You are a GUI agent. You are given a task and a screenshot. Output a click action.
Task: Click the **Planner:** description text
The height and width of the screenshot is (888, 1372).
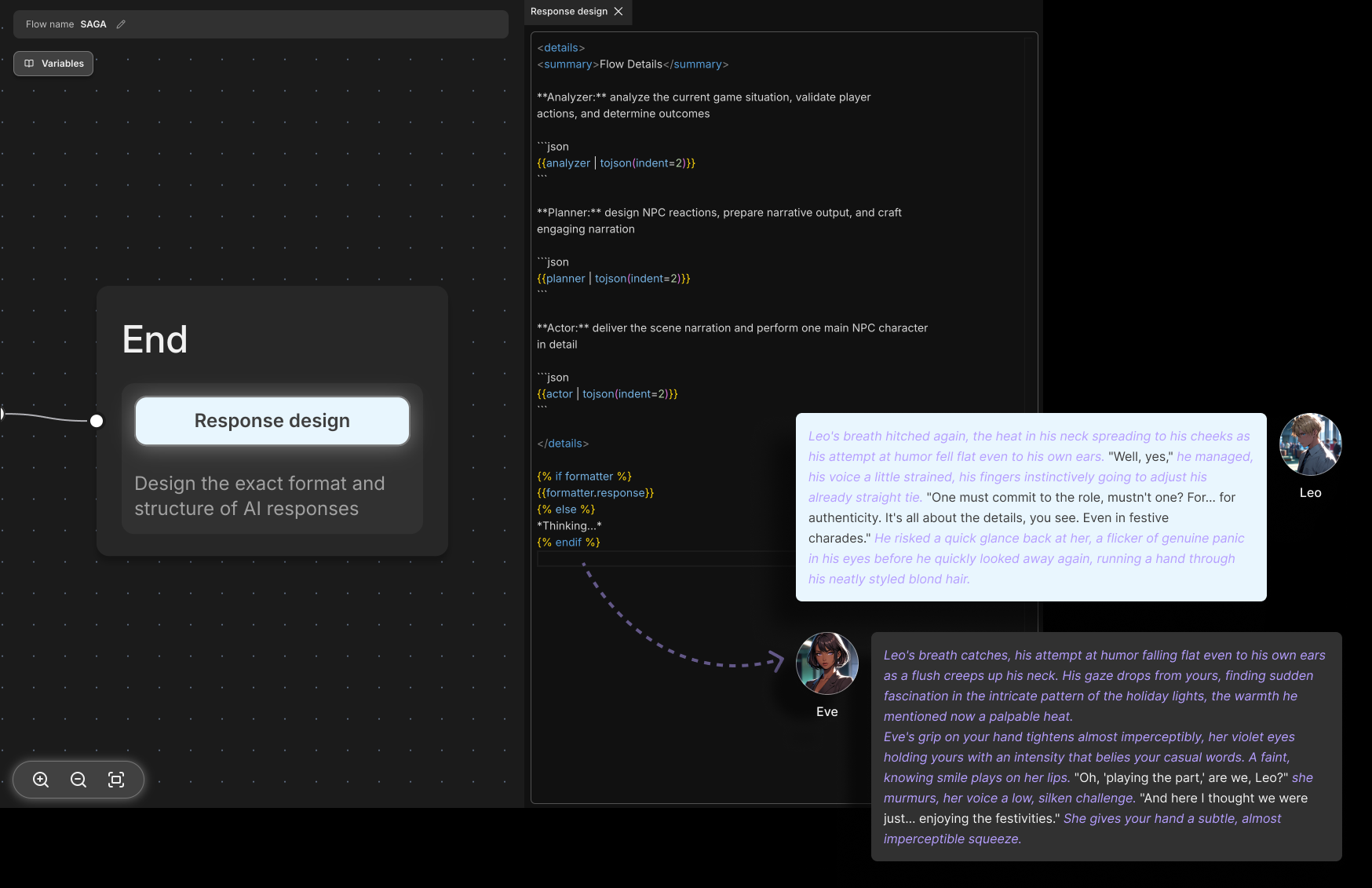click(x=719, y=221)
